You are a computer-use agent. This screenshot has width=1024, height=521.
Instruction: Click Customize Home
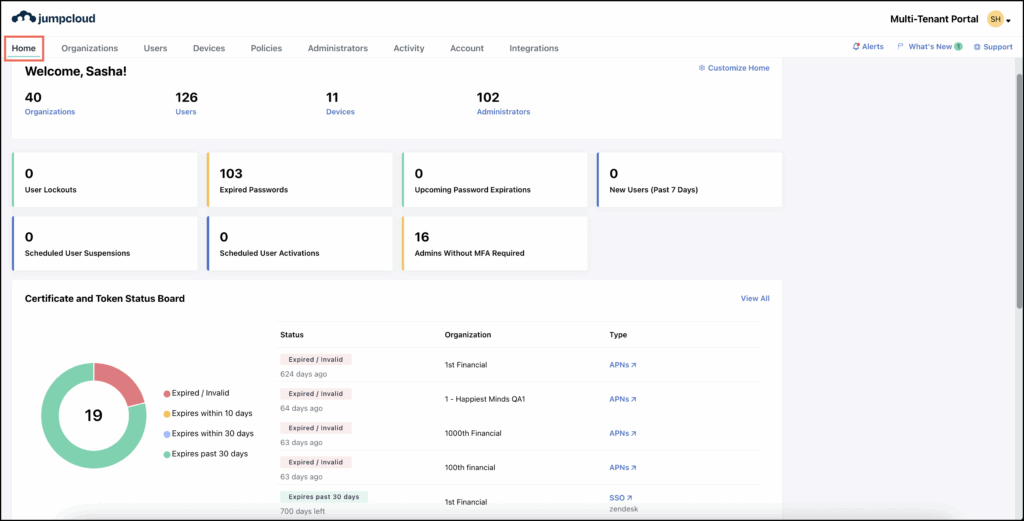pos(734,68)
